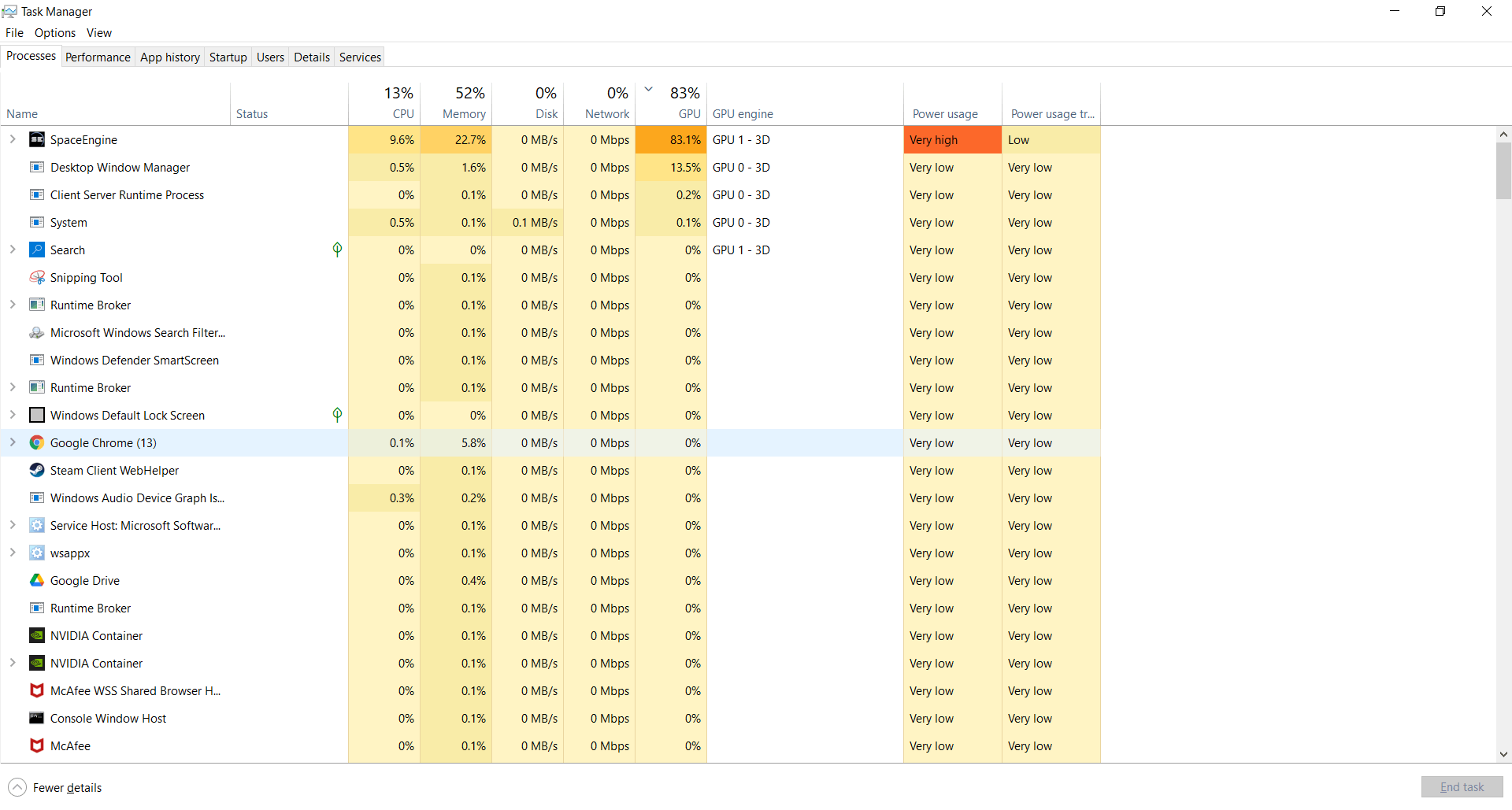Open the column sort chevron near GPU

tap(649, 89)
